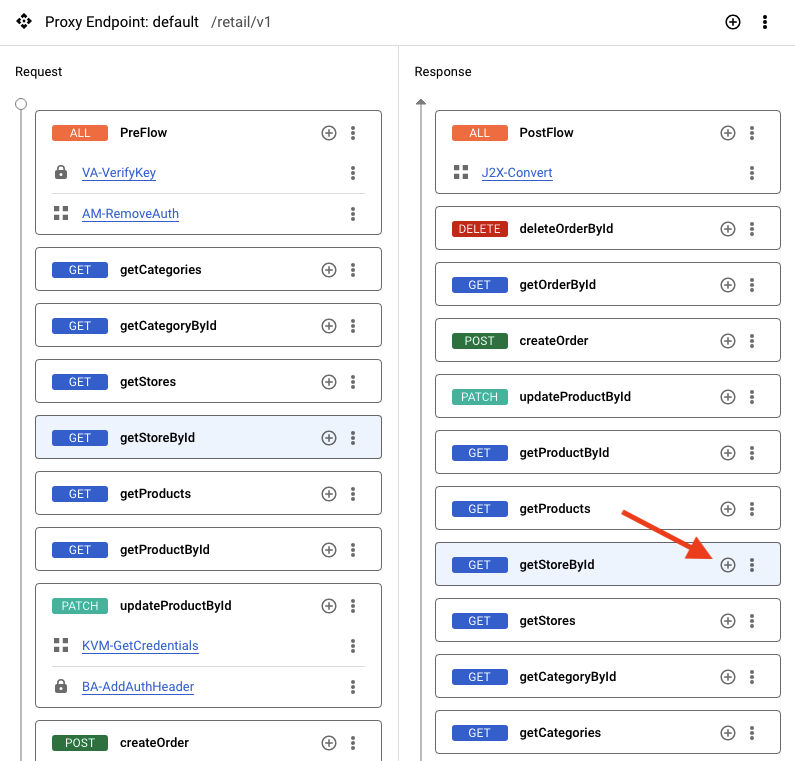This screenshot has height=761, width=795.
Task: Open the J2X-Convert policy link
Action: click(x=517, y=173)
